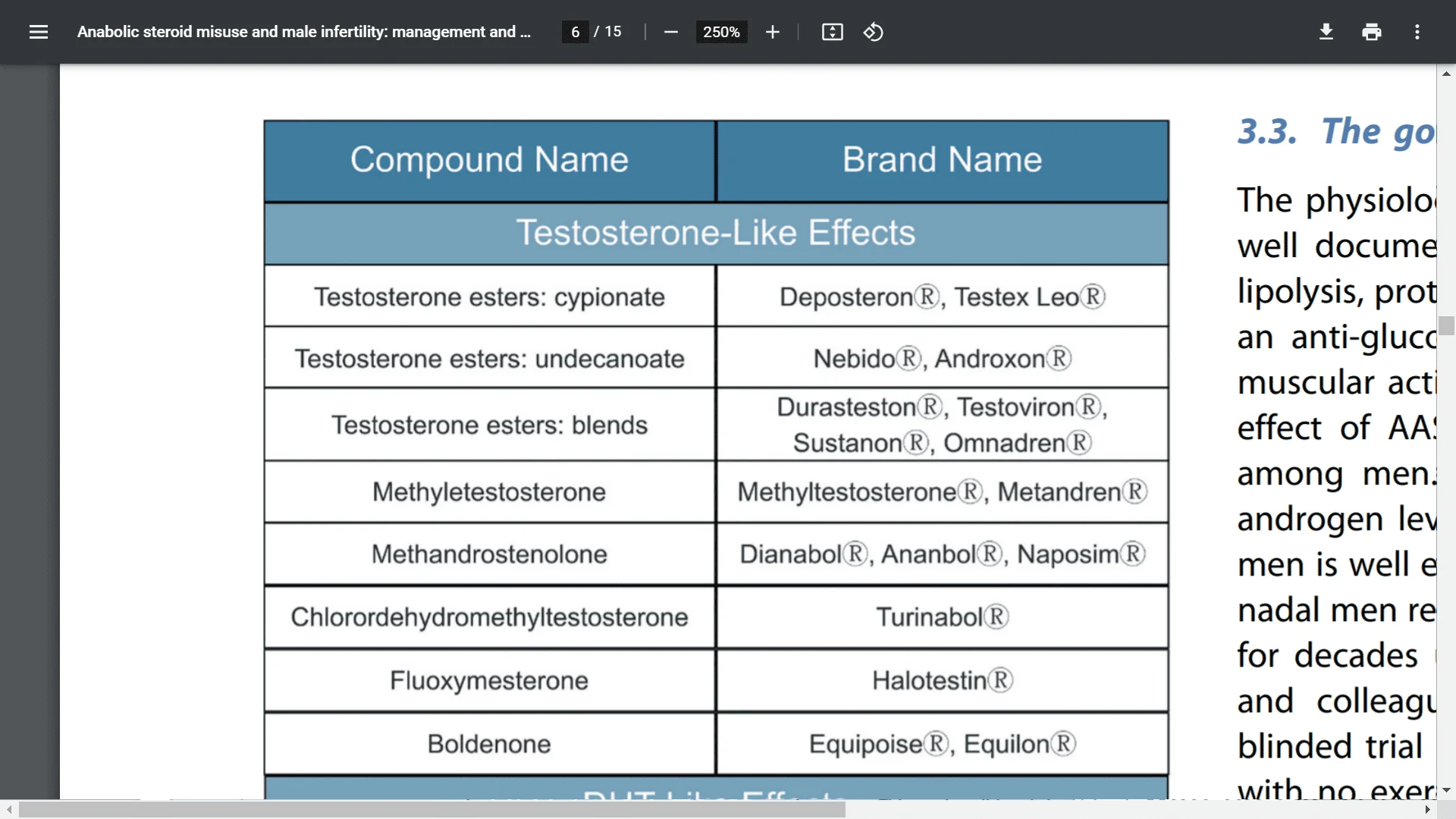The height and width of the screenshot is (819, 1456).
Task: Click 'Nebido®, Androxon®' cell
Action: click(942, 358)
